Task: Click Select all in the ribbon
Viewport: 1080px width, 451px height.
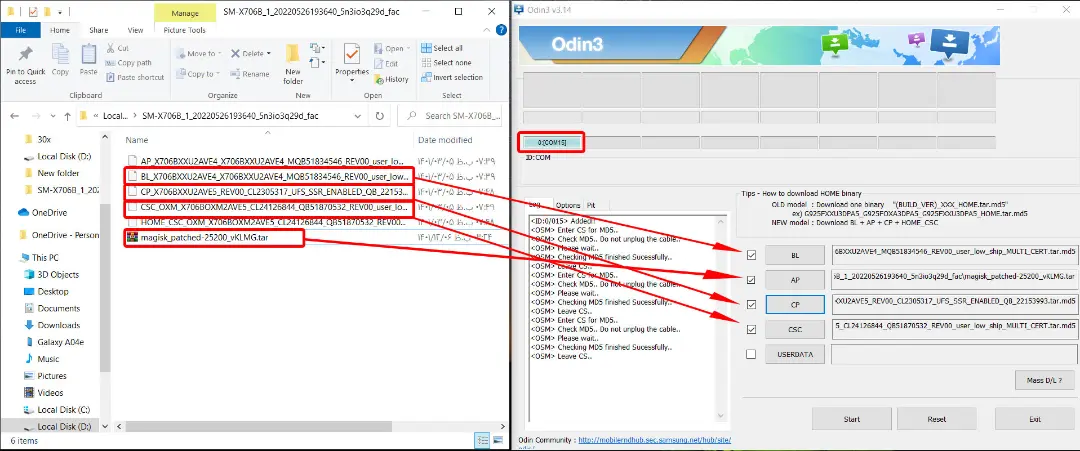Action: point(442,48)
